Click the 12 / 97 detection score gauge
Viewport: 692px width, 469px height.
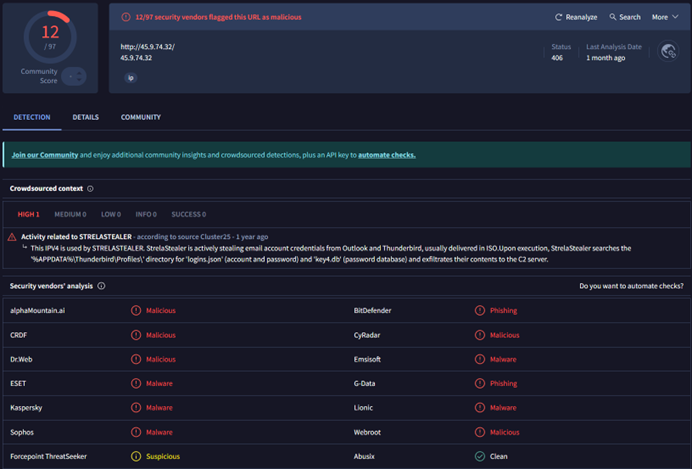pos(50,37)
